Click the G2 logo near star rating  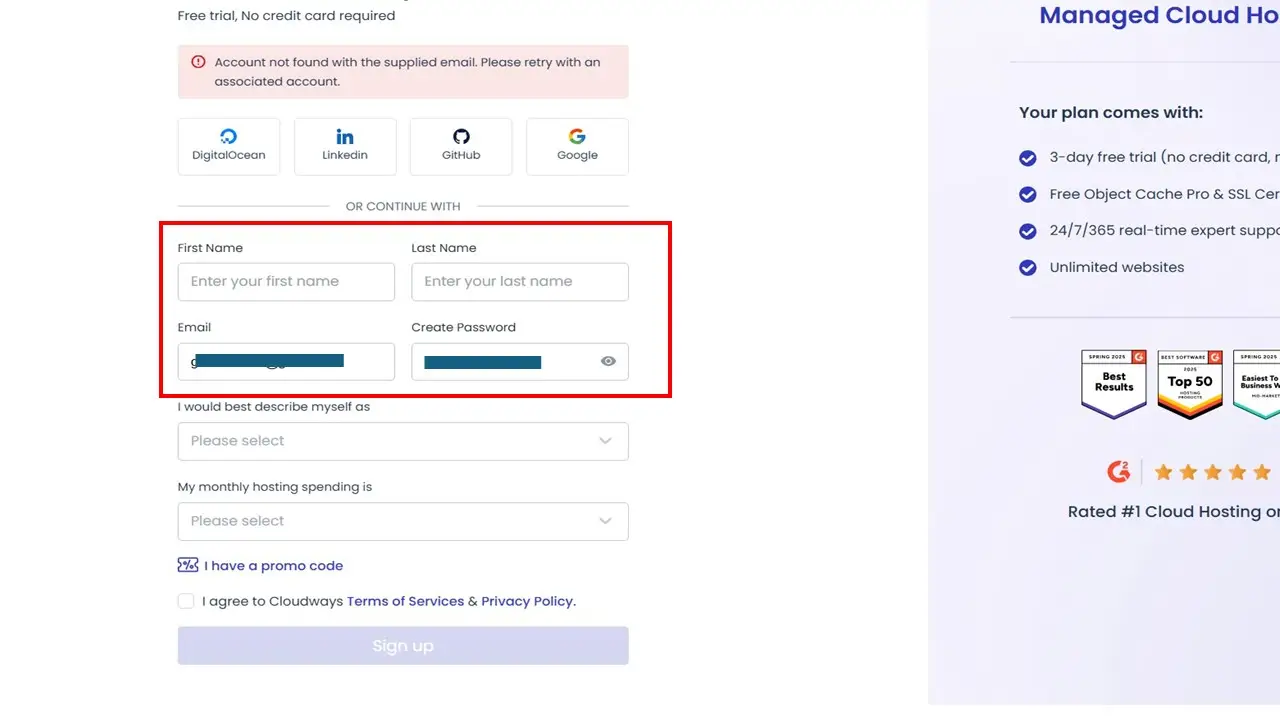pyautogui.click(x=1119, y=472)
